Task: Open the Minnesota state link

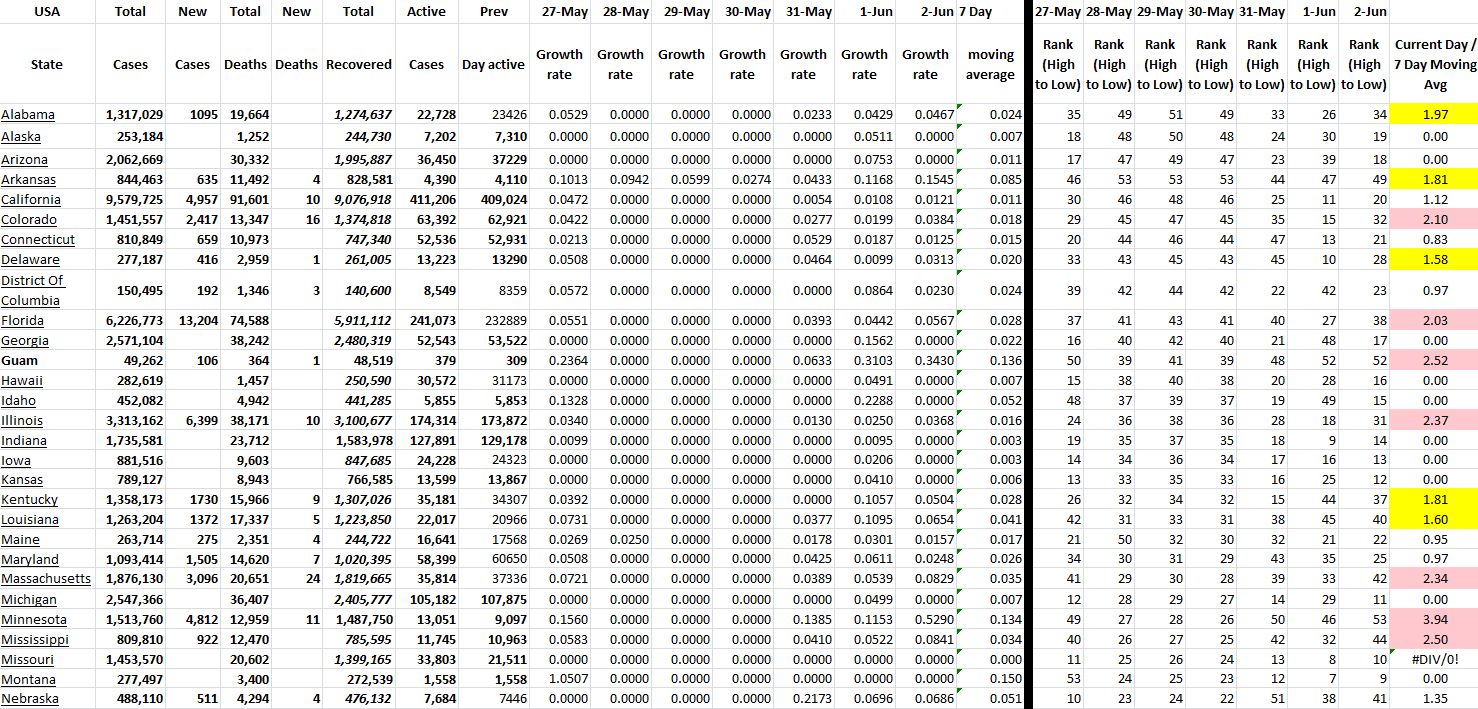Action: [34, 619]
